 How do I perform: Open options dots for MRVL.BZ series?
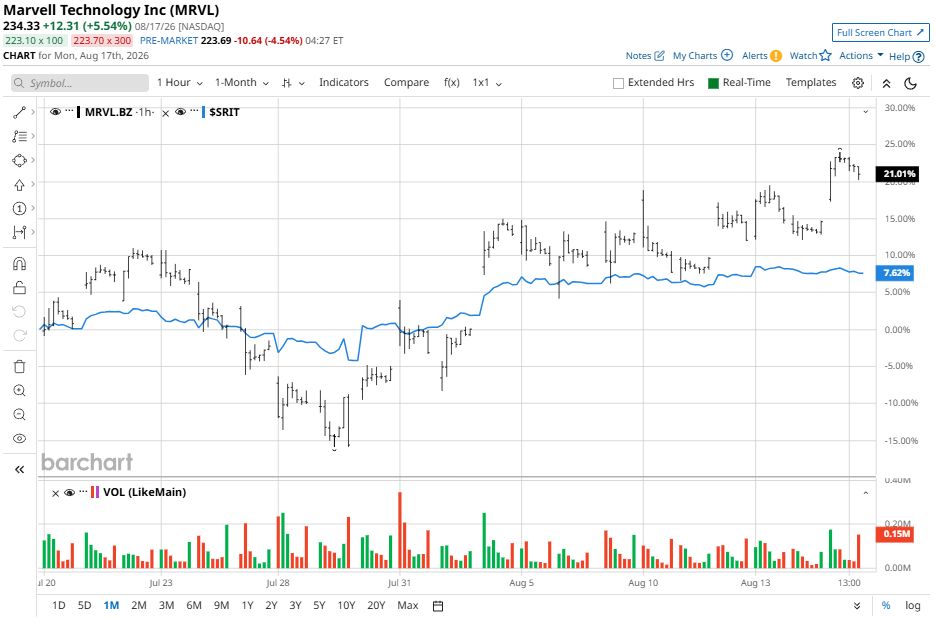click(69, 112)
